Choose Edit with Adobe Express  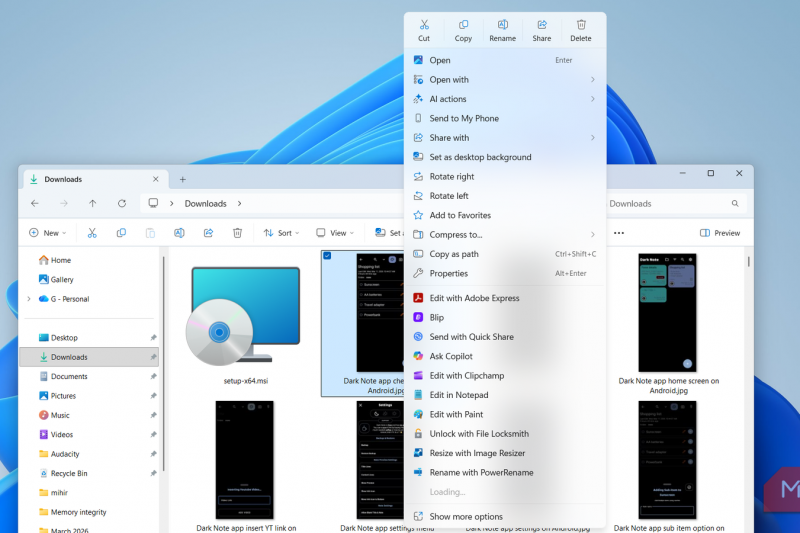(505, 298)
